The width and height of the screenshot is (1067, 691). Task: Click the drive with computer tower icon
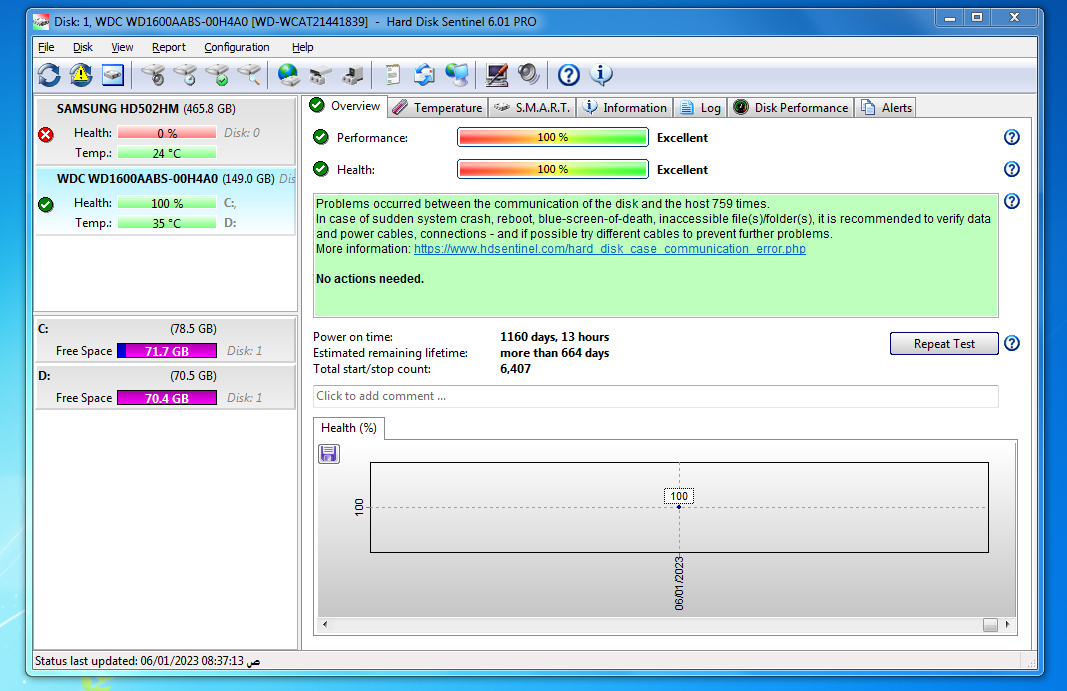tap(352, 75)
